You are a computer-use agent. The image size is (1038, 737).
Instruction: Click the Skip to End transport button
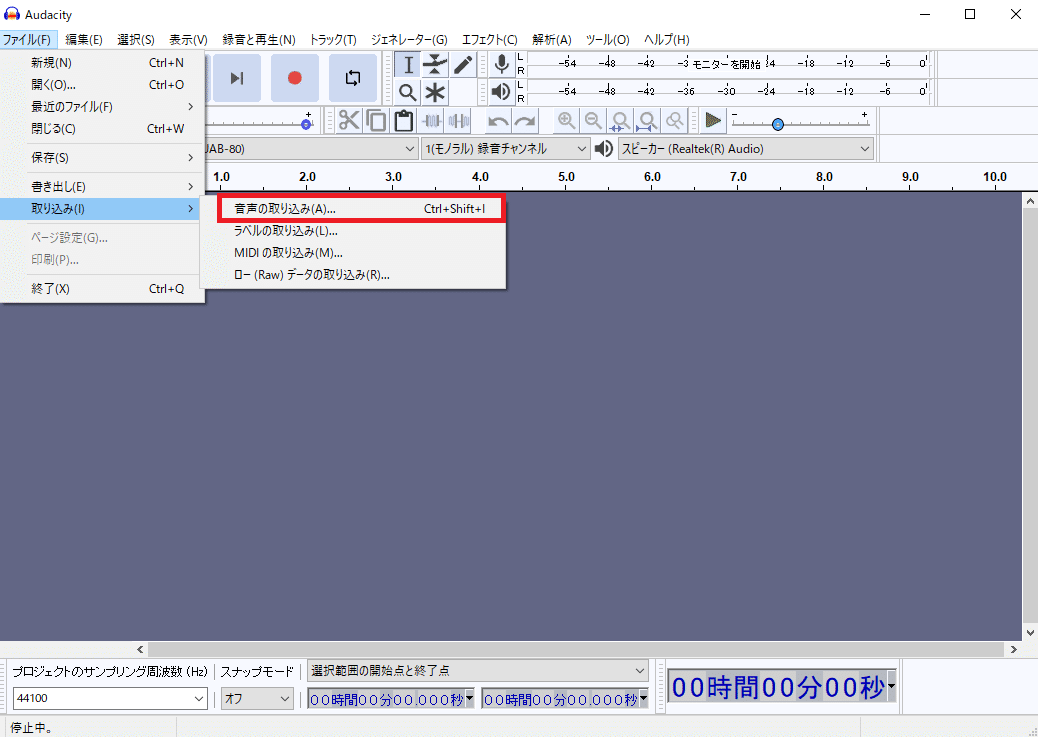click(x=237, y=78)
